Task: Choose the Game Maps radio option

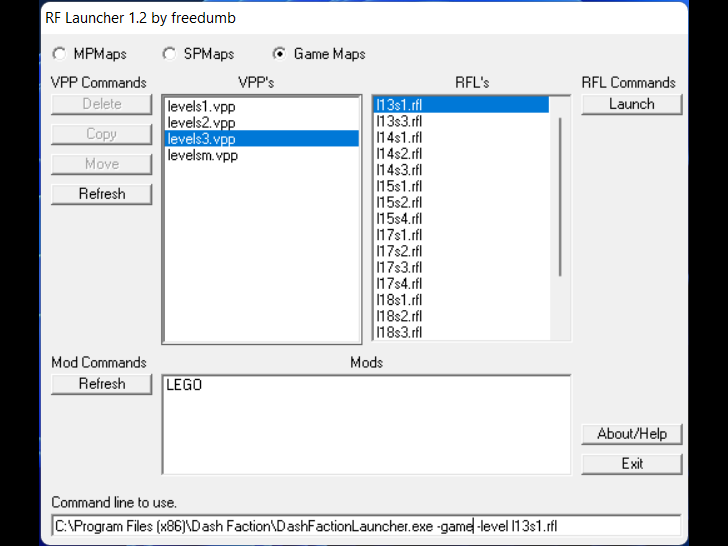Action: [279, 54]
